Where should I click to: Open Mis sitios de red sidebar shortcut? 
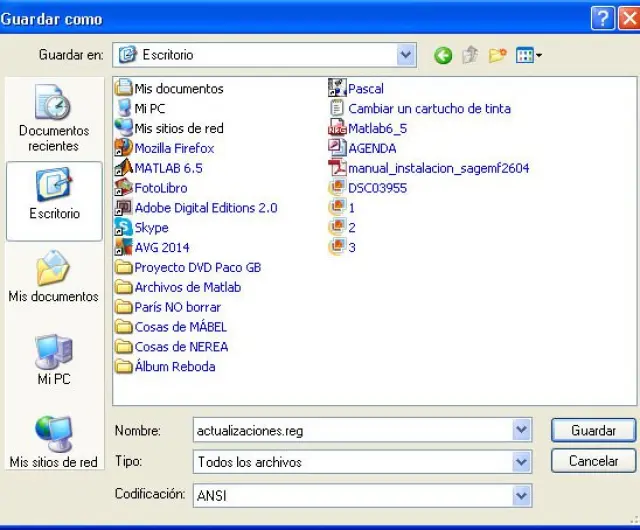coord(54,442)
